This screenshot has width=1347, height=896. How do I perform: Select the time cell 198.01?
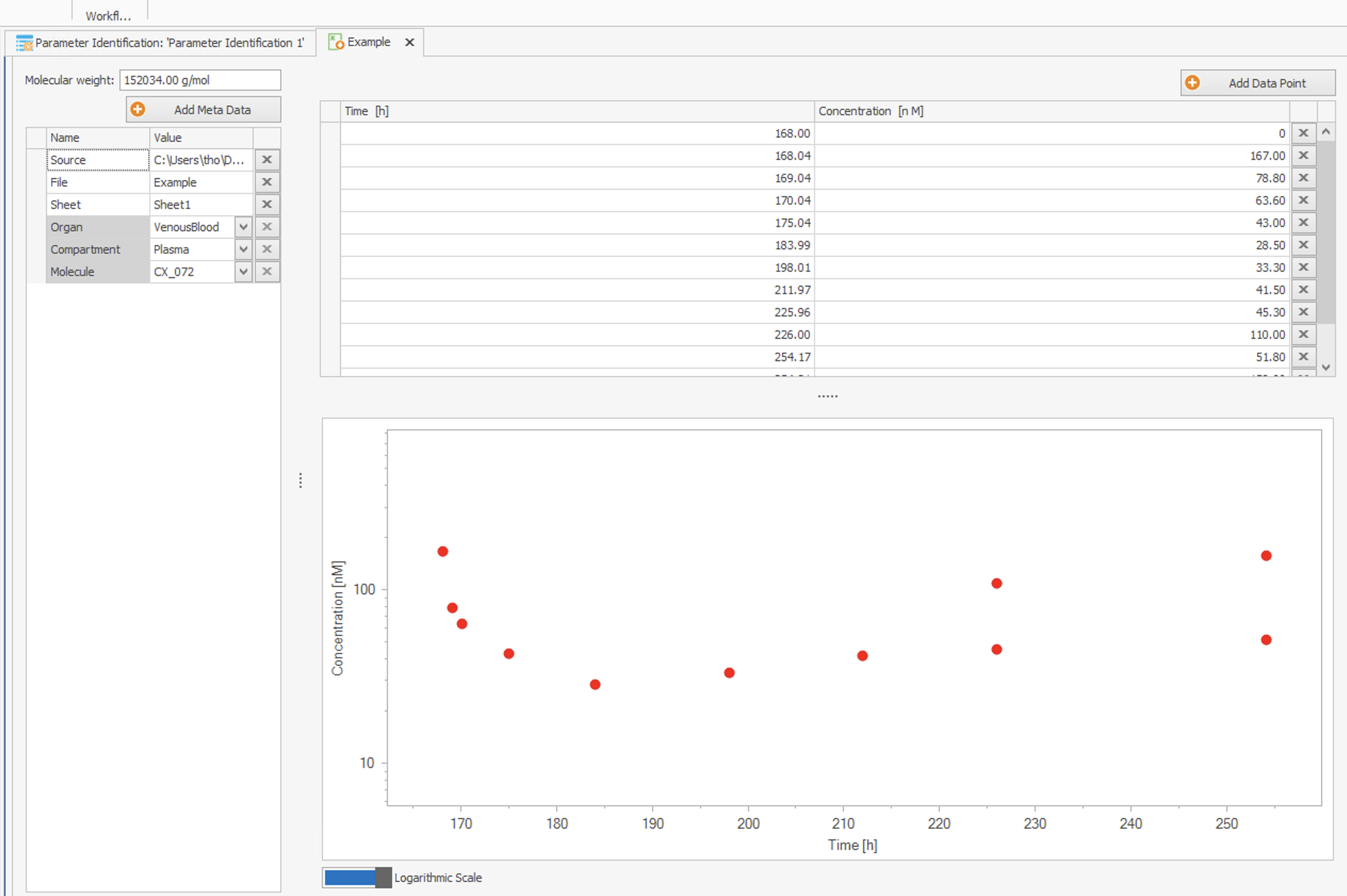(x=577, y=267)
